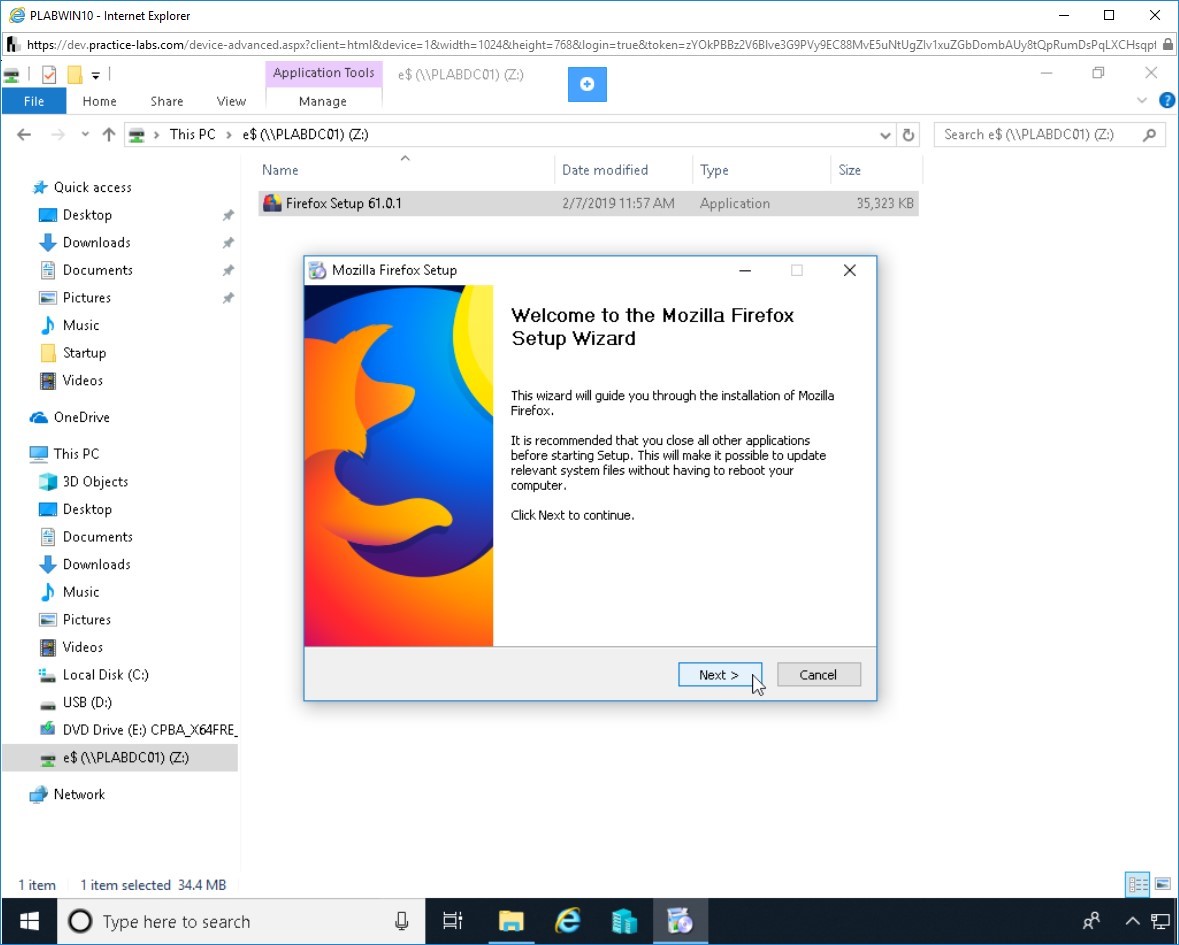
Task: Open Network in the navigation pane
Action: point(79,794)
